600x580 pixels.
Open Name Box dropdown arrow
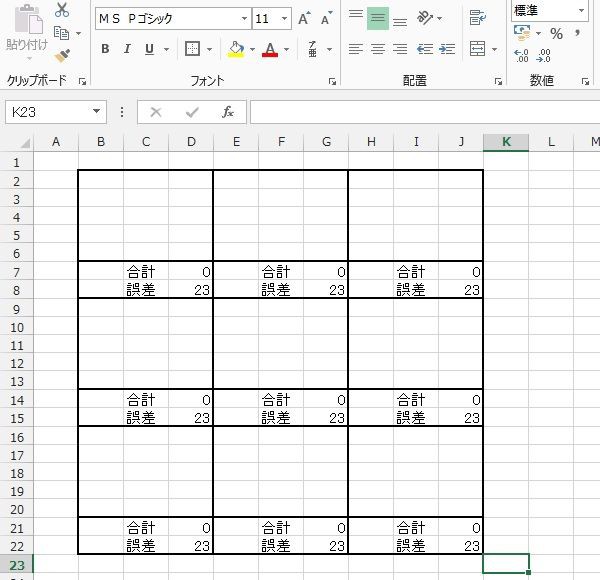point(96,111)
